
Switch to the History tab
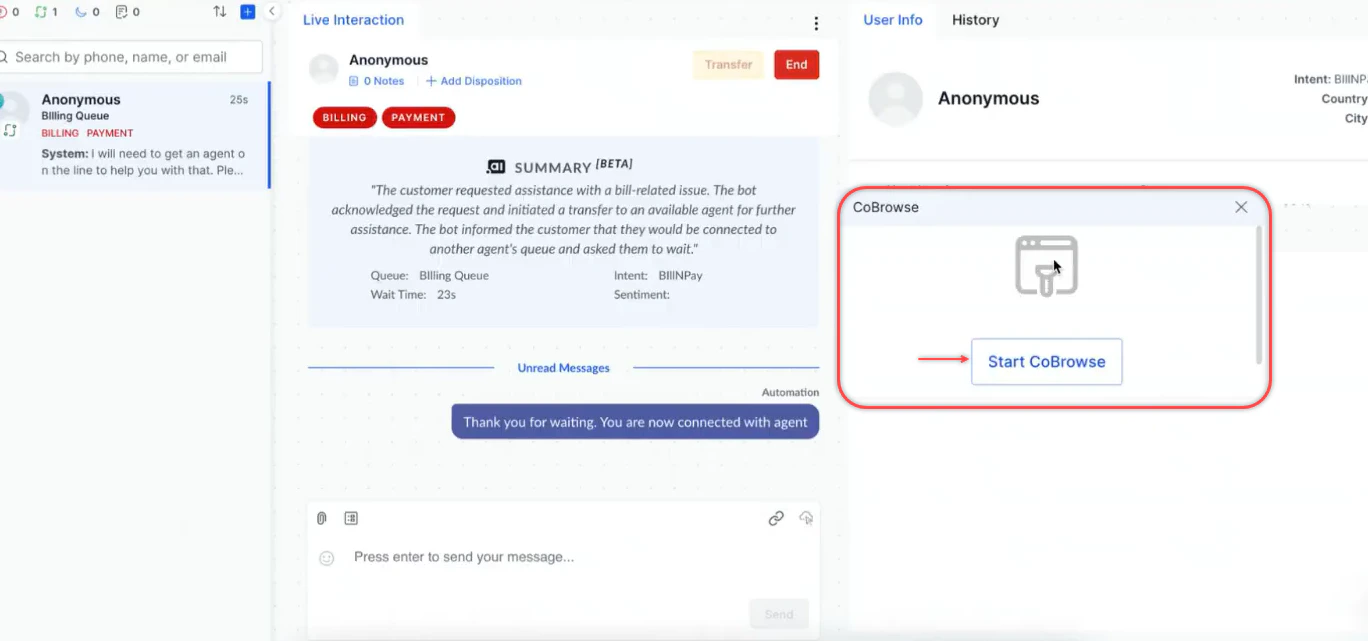(x=975, y=20)
